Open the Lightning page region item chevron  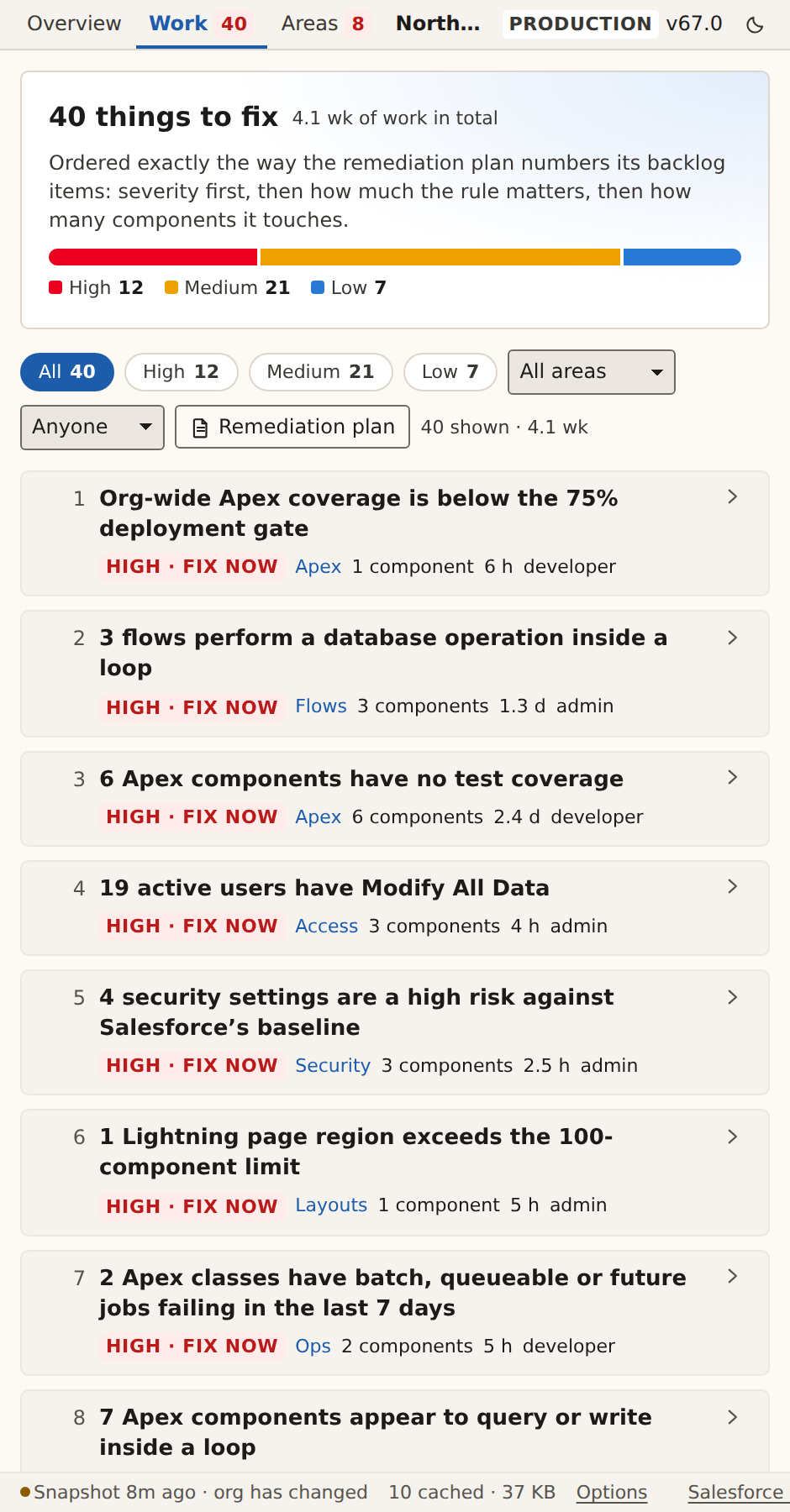732,1137
